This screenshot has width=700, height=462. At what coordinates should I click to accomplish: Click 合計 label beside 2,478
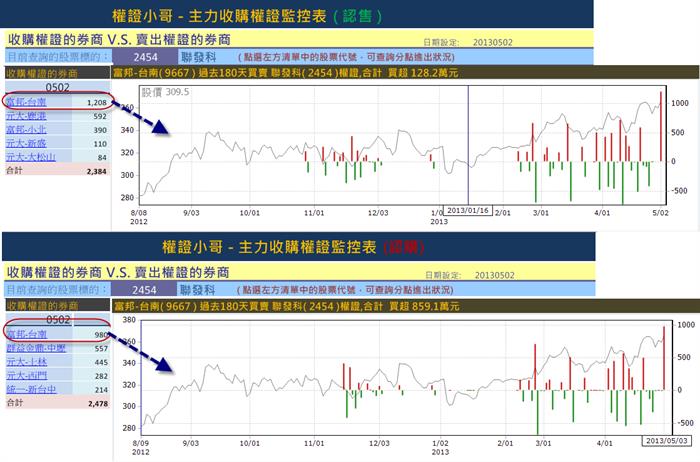pos(15,403)
